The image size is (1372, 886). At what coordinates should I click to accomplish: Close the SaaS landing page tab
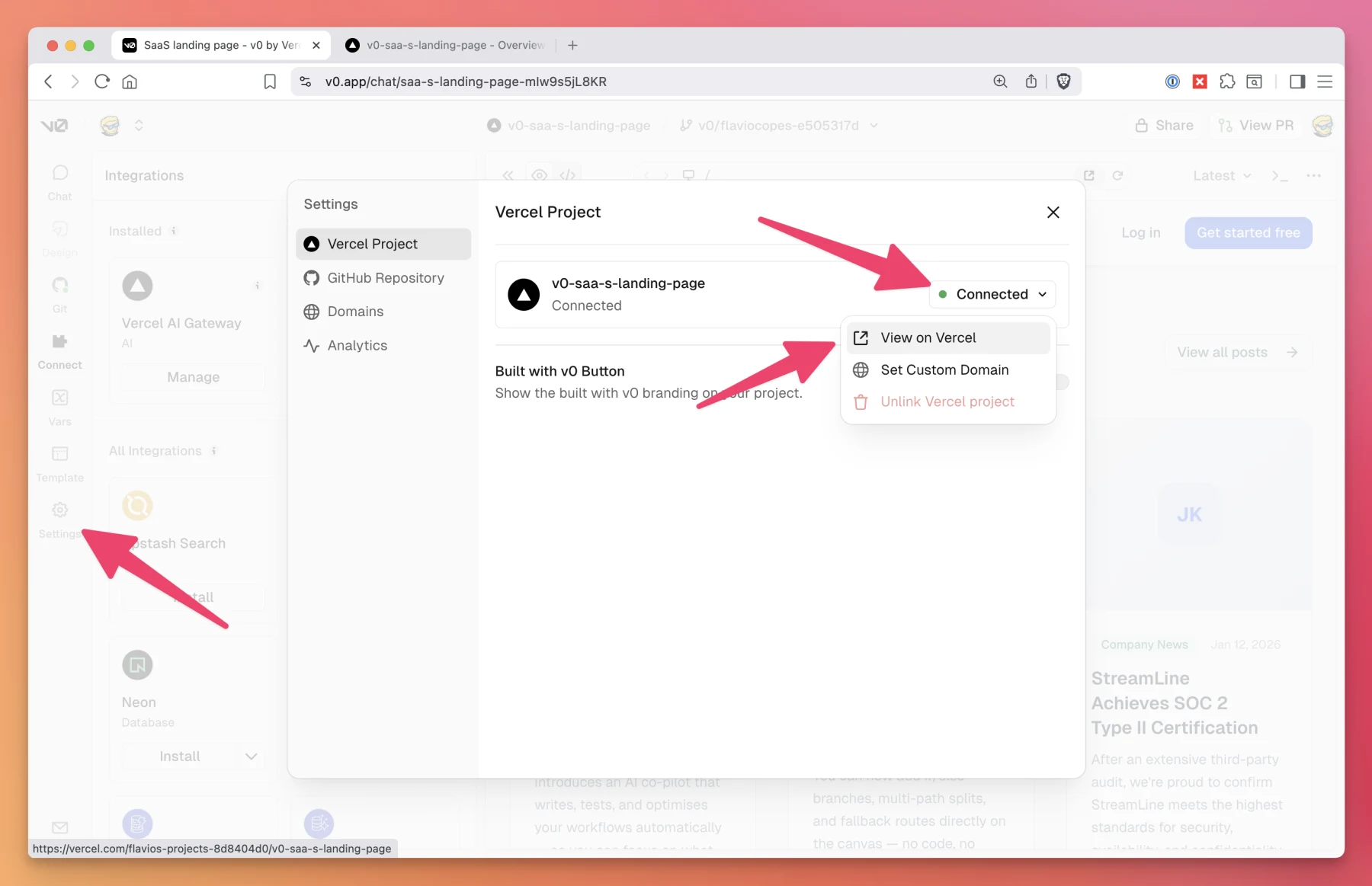click(316, 45)
